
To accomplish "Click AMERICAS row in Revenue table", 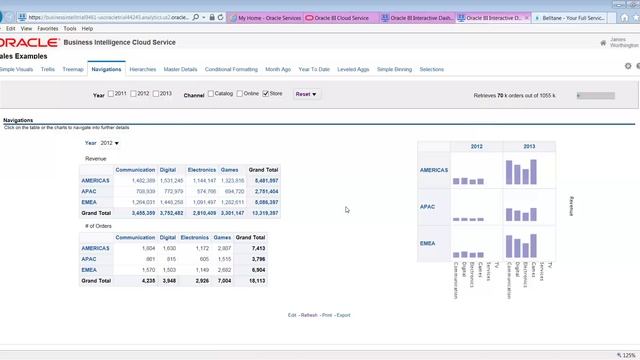I will point(95,180).
